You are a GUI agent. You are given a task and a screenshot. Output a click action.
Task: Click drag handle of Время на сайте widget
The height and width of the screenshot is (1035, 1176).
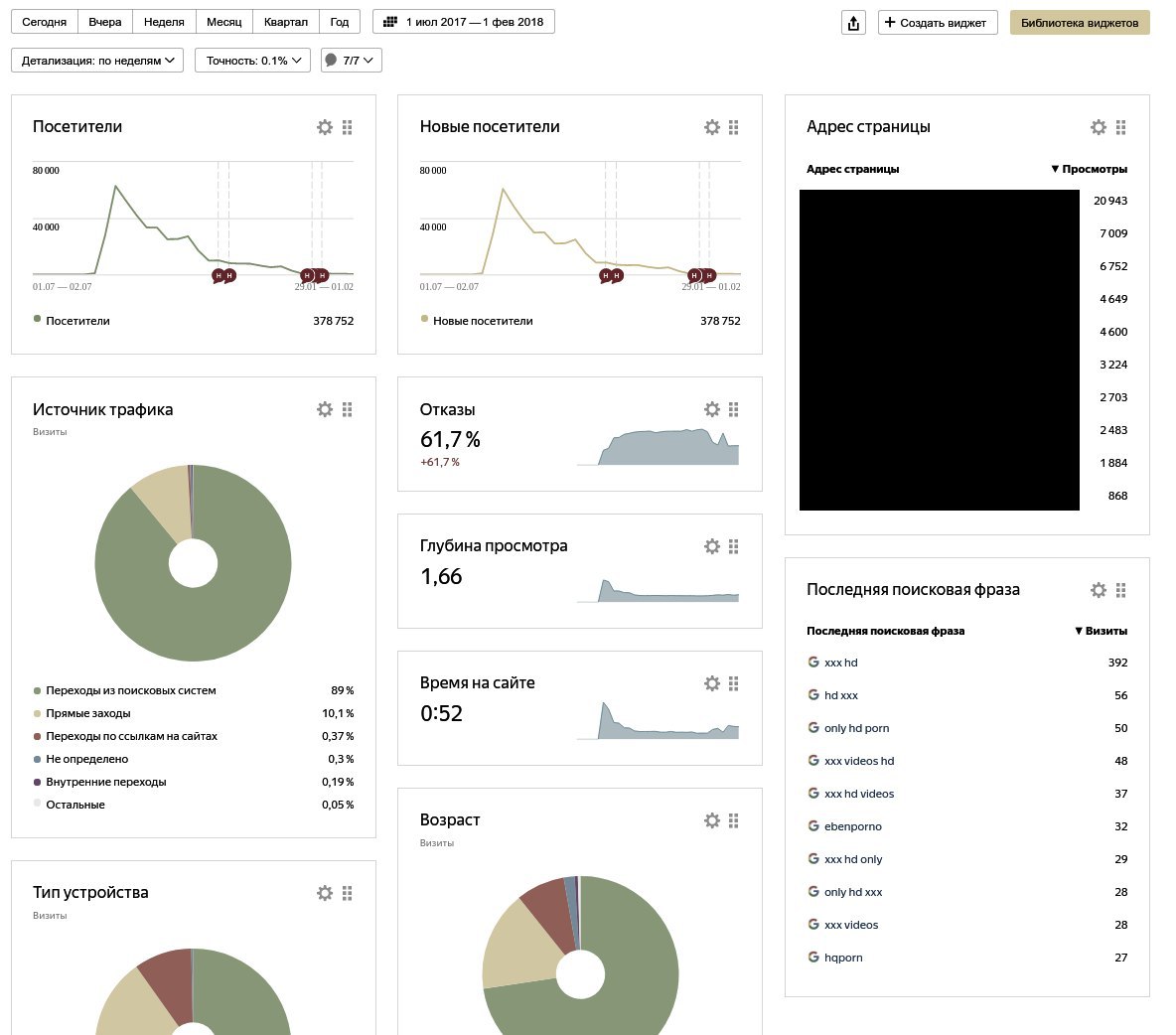click(x=733, y=683)
